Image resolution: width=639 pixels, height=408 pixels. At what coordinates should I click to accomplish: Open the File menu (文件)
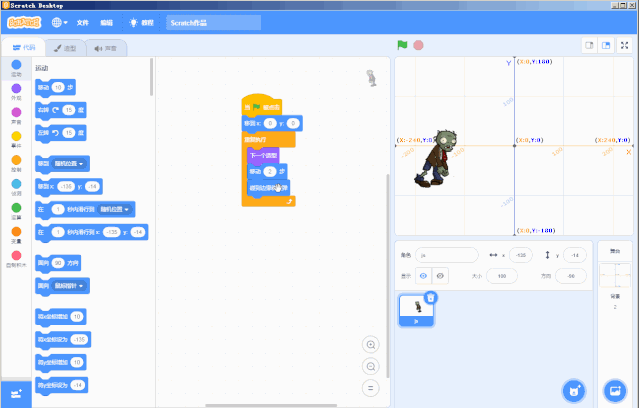83,23
